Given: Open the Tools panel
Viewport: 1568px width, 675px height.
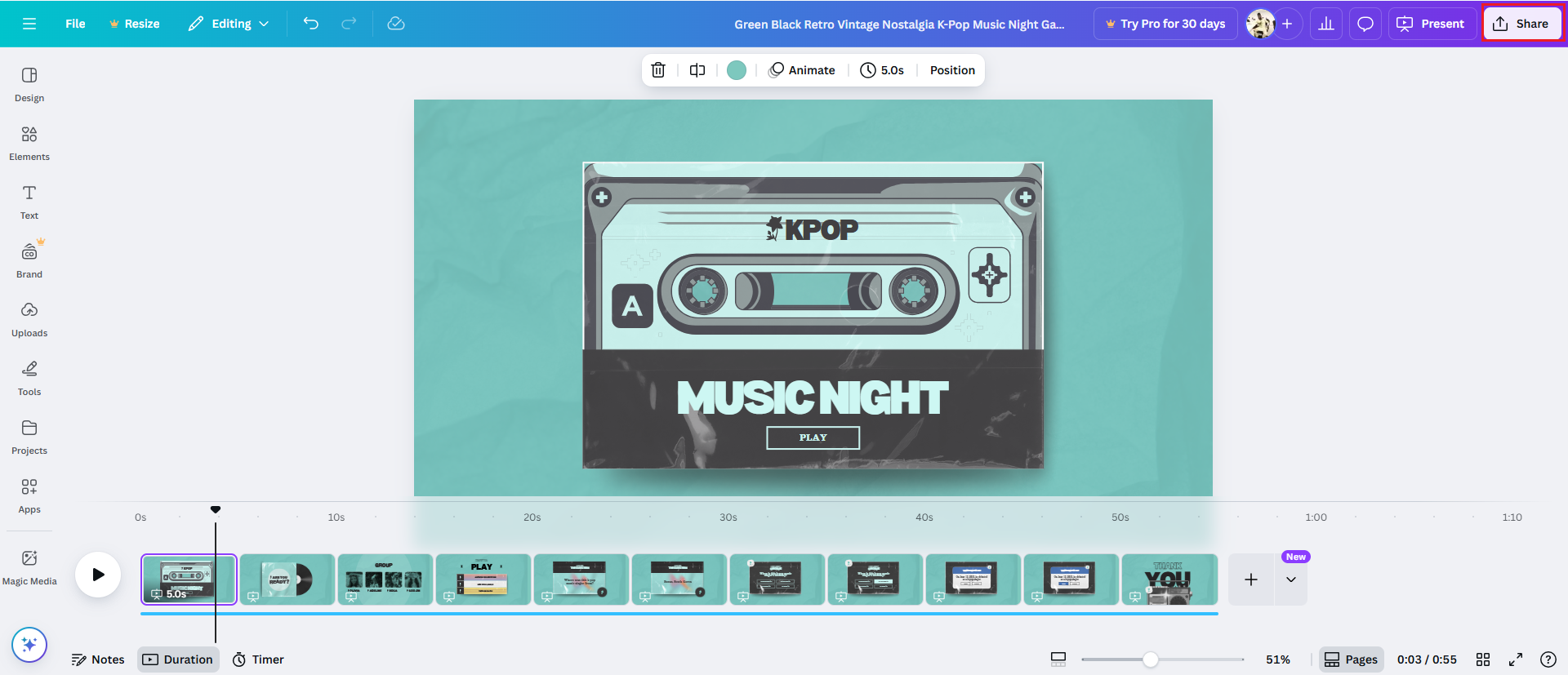Looking at the screenshot, I should (29, 378).
